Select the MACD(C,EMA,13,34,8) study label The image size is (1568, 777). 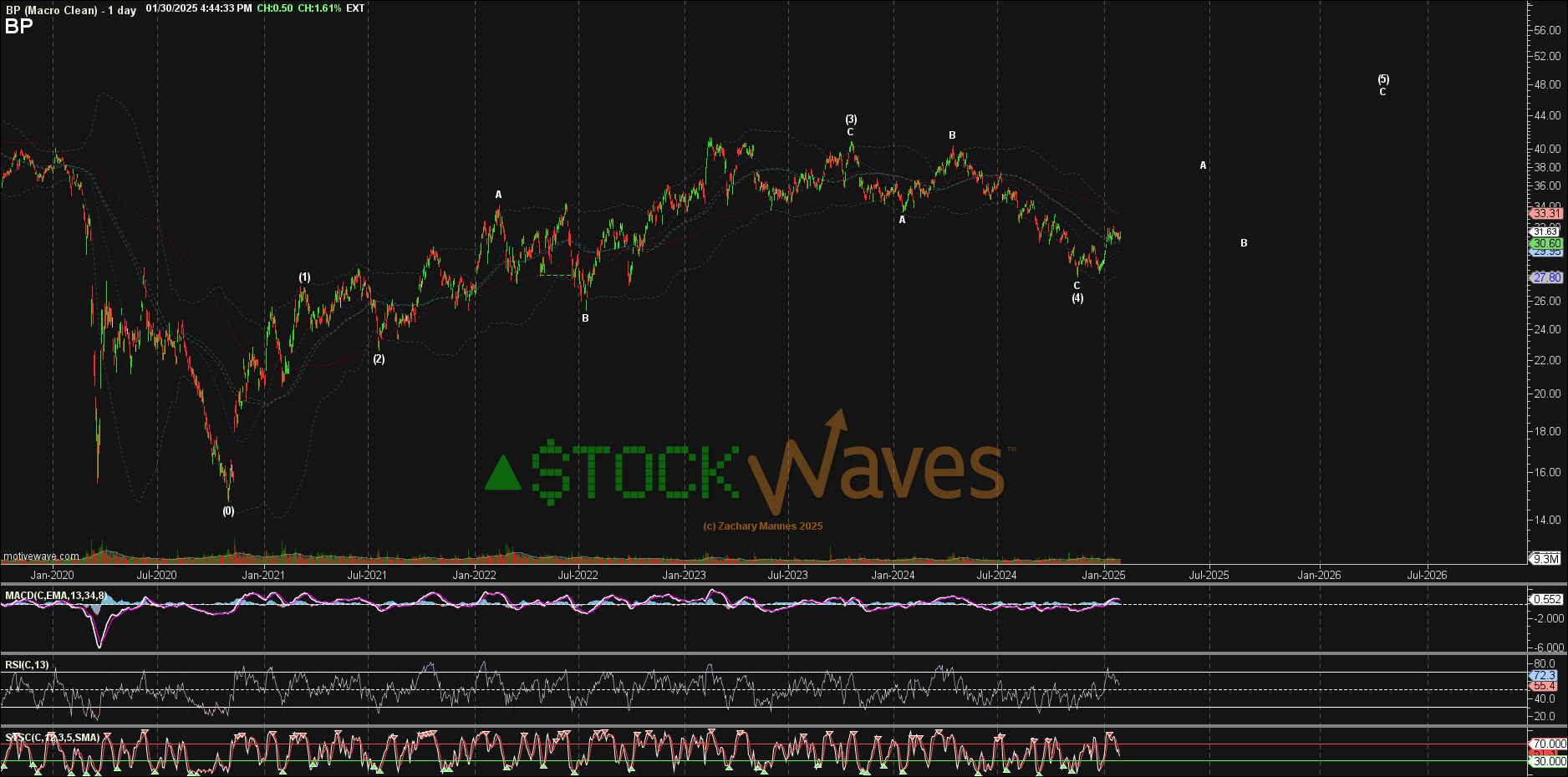point(54,594)
